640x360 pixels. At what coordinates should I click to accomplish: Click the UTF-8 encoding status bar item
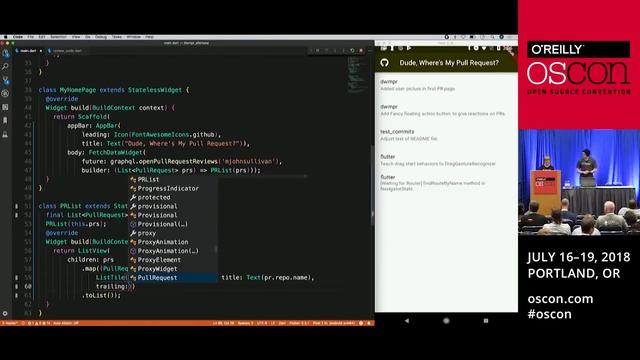(x=262, y=323)
